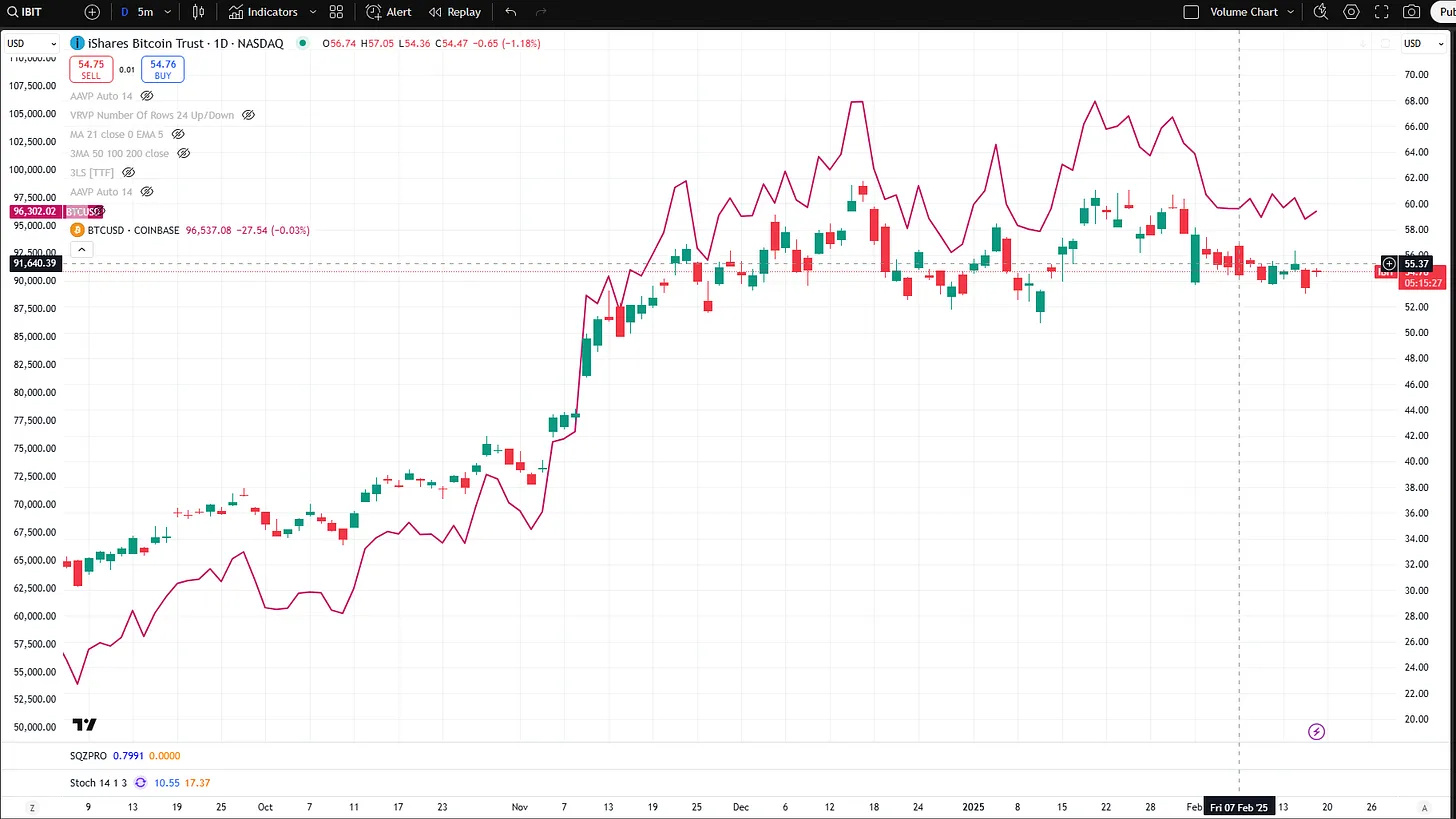Click the BUY 54.76 button
The width and height of the screenshot is (1456, 819).
point(163,69)
